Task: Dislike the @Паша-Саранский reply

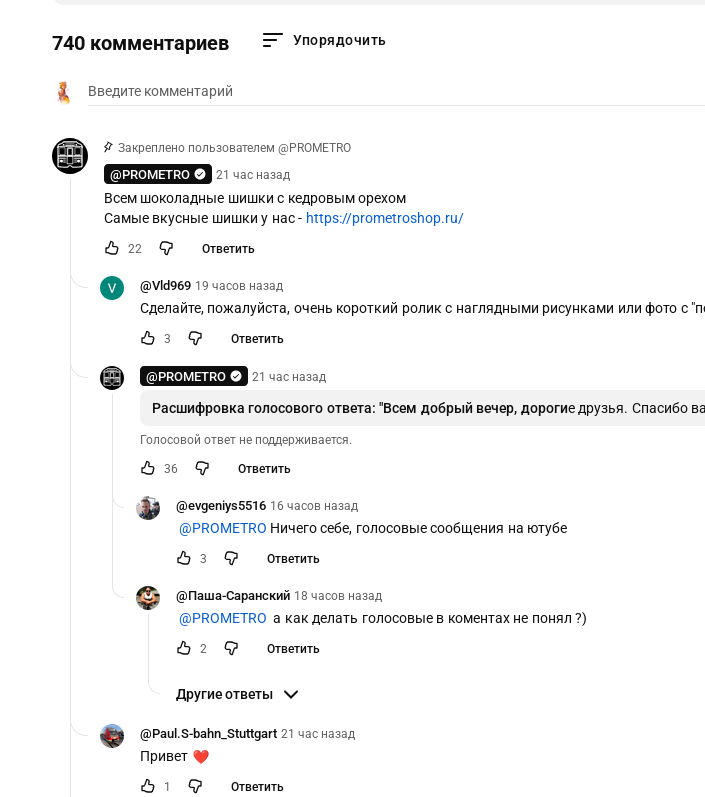Action: pyautogui.click(x=231, y=648)
